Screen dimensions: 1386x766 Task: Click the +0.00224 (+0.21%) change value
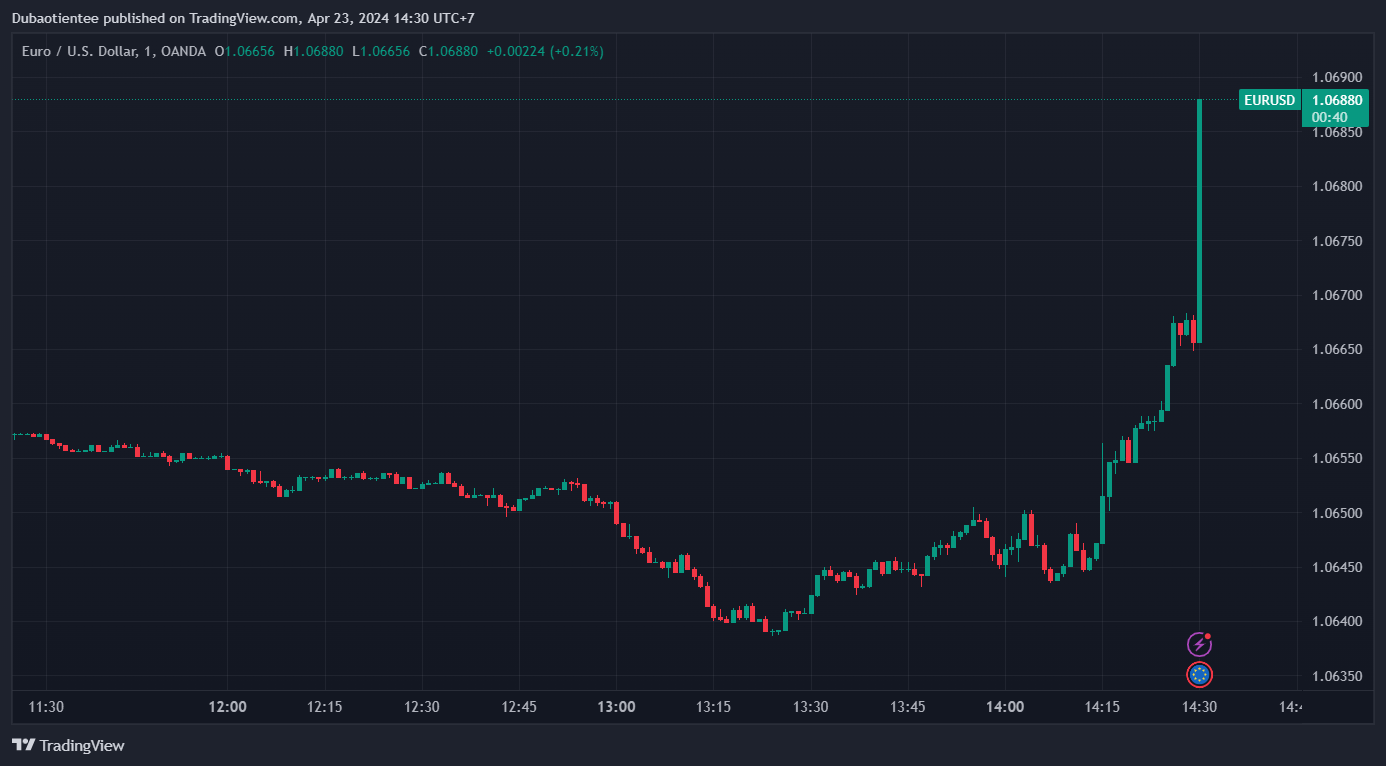coord(545,51)
